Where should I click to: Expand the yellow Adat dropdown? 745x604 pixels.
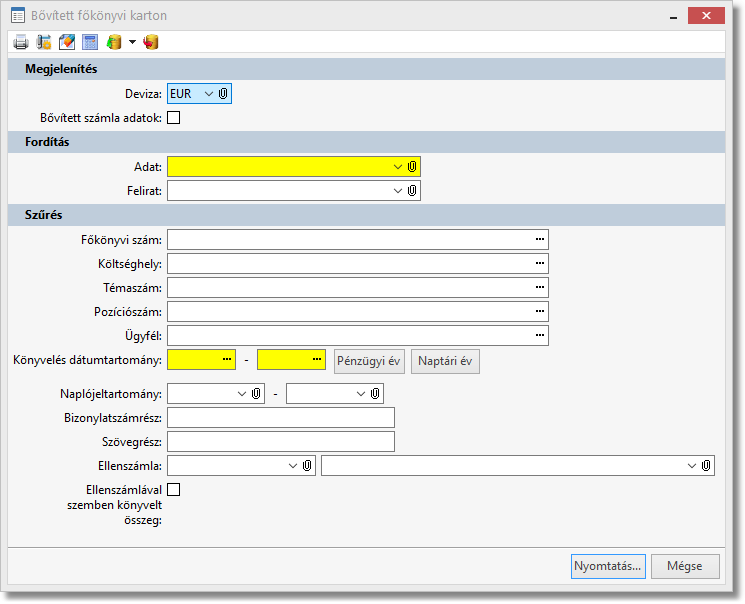click(x=398, y=166)
